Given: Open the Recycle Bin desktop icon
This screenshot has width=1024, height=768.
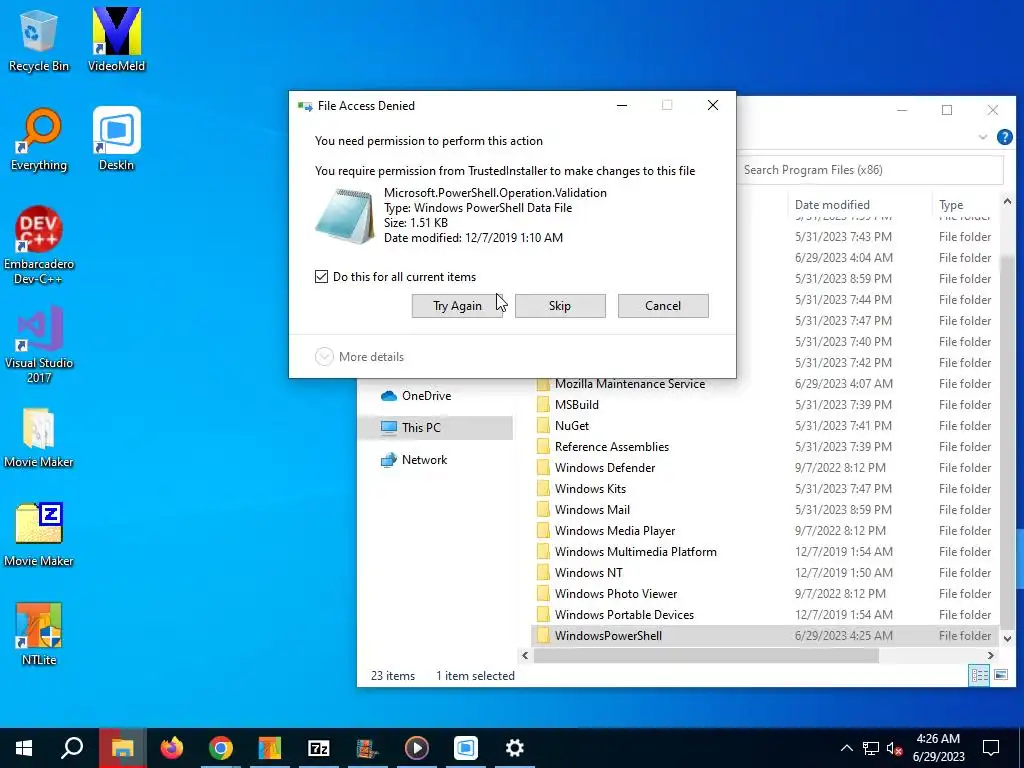Looking at the screenshot, I should coord(39,39).
